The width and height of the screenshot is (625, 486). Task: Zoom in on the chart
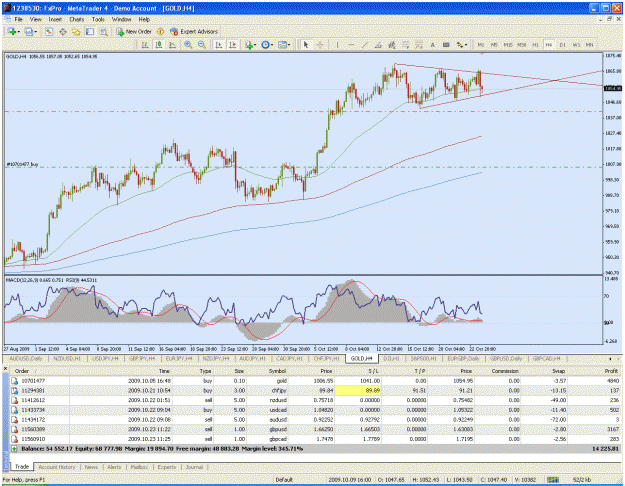188,45
